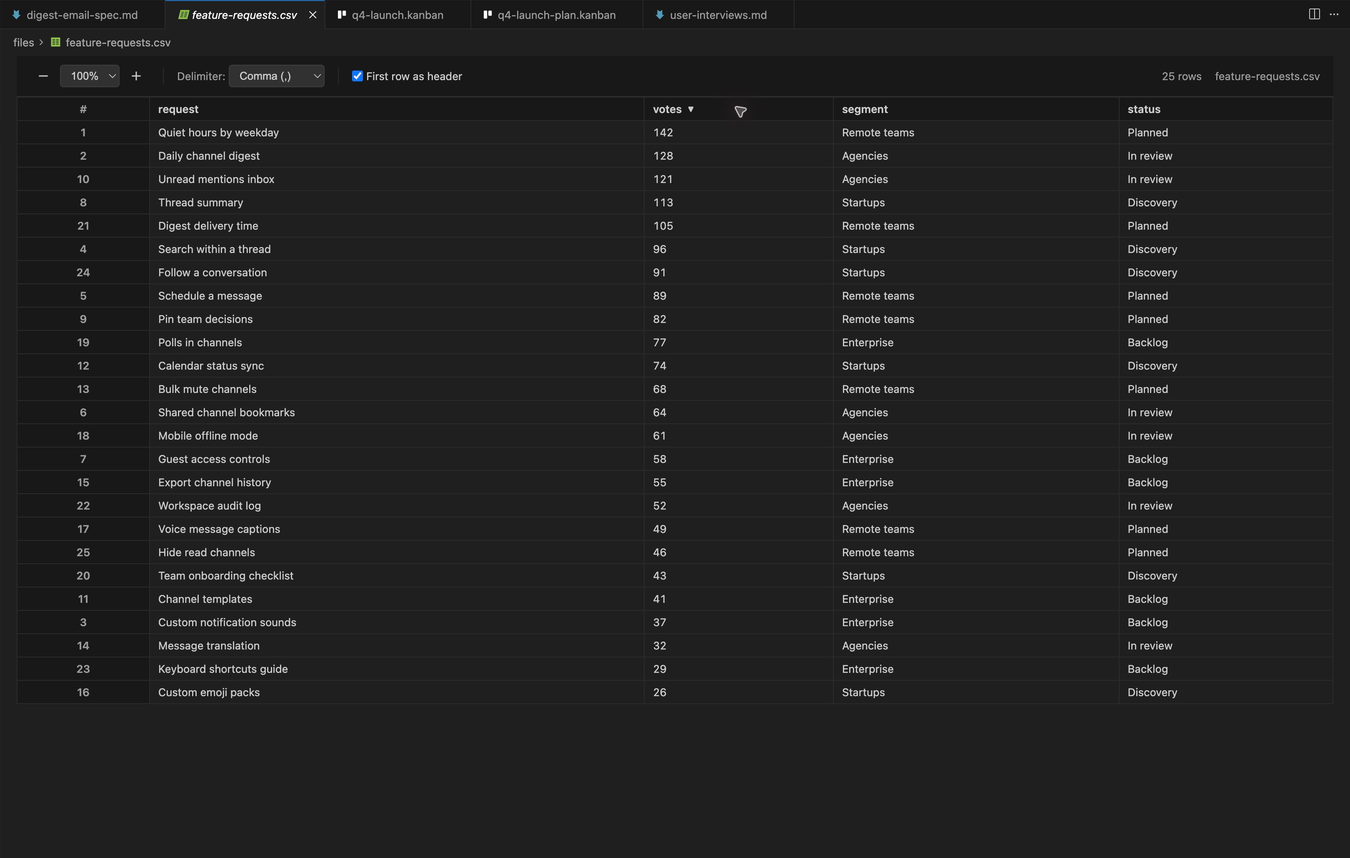Click the Workspace audit log cell

397,506
